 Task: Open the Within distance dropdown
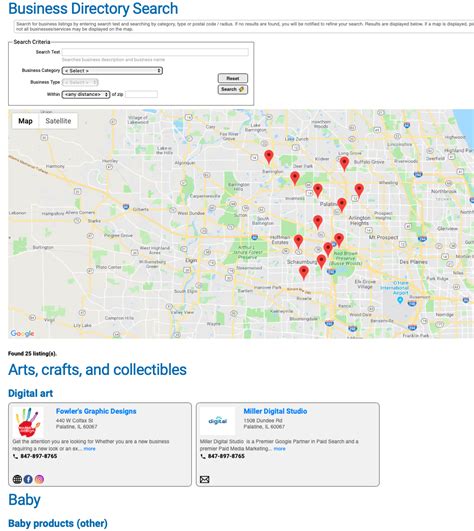point(86,94)
